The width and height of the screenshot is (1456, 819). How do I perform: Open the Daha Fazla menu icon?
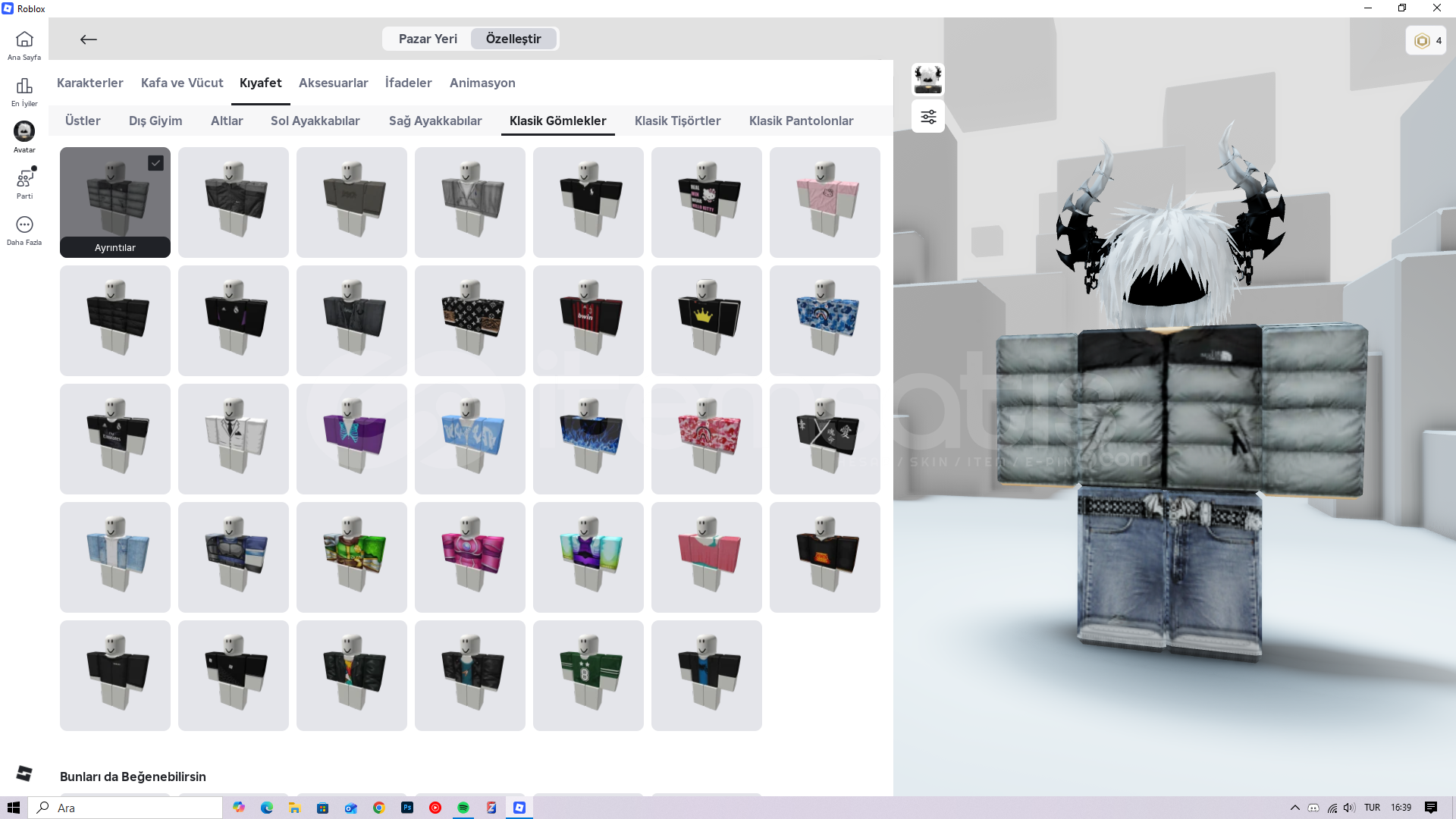[x=24, y=225]
